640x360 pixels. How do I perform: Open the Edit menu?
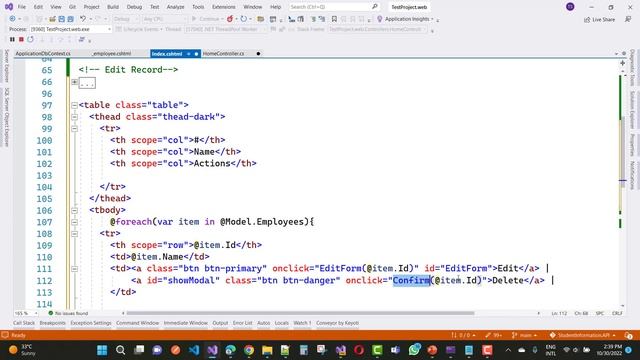pyautogui.click(x=38, y=7)
